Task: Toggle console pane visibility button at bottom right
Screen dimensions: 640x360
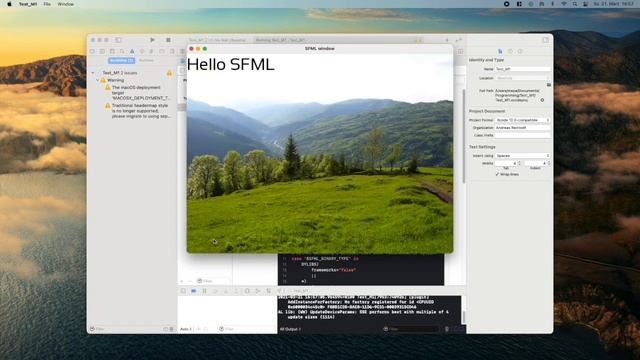Action: coord(460,329)
